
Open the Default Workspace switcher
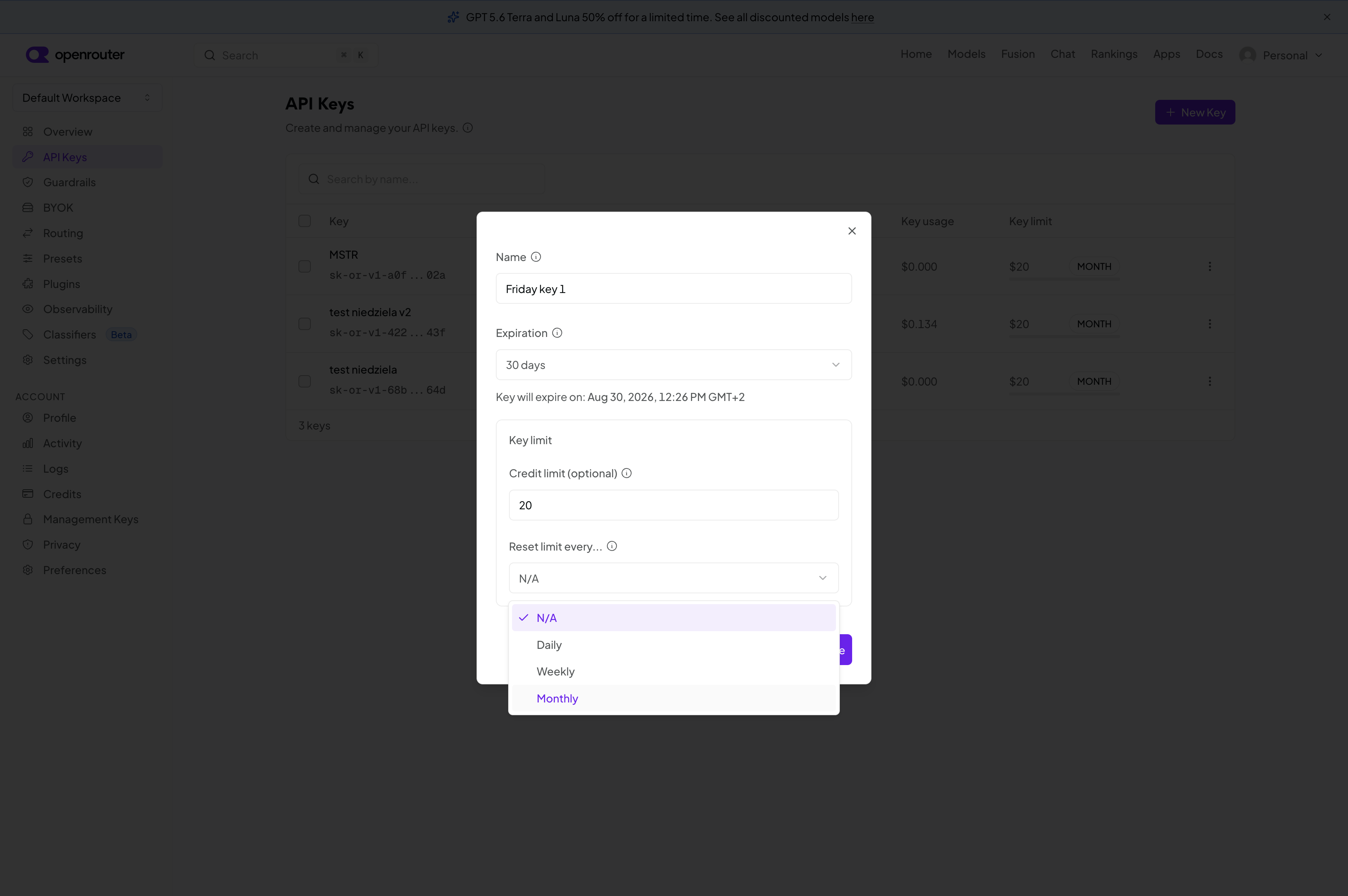[x=88, y=98]
